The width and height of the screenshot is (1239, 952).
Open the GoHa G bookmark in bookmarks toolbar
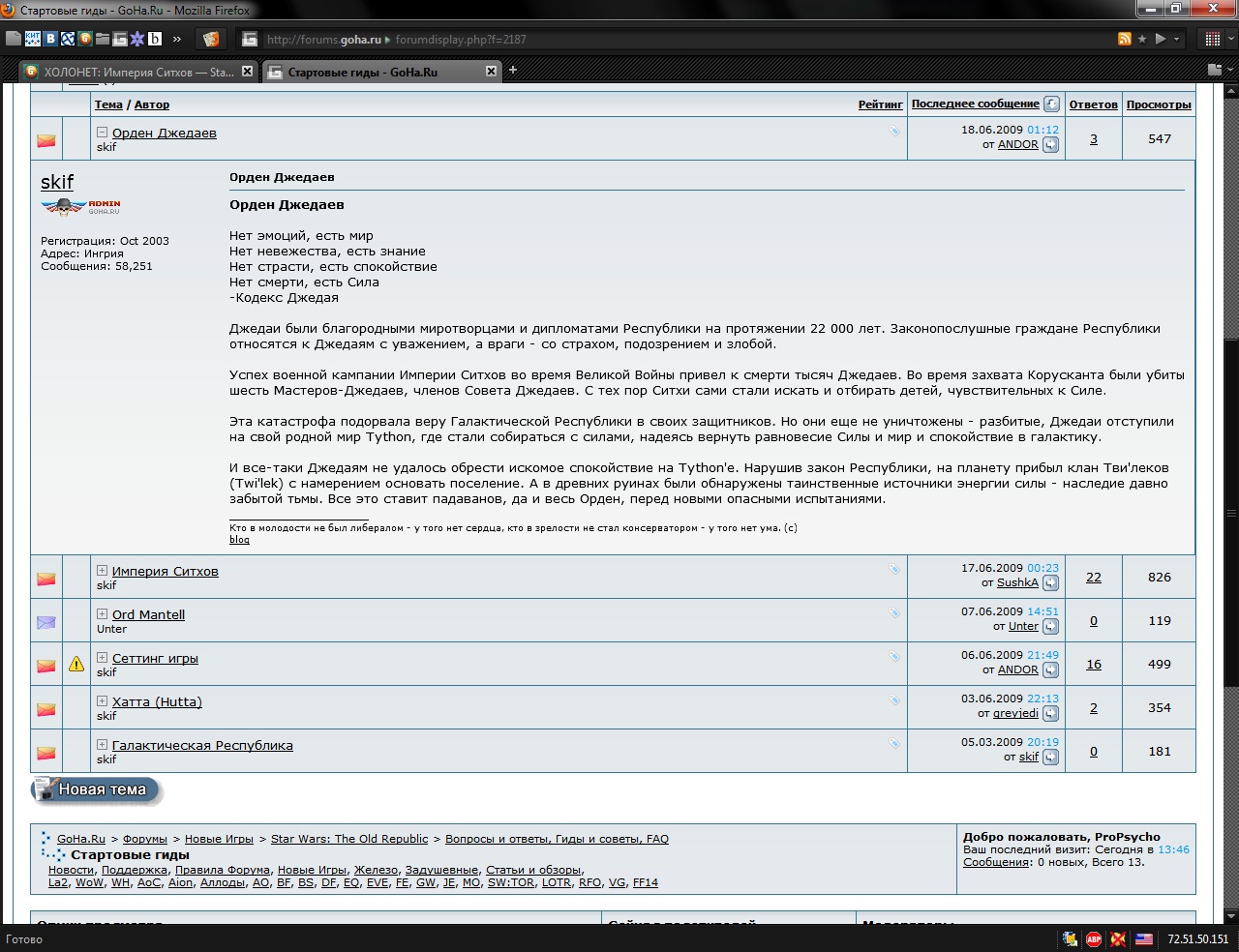[x=120, y=39]
